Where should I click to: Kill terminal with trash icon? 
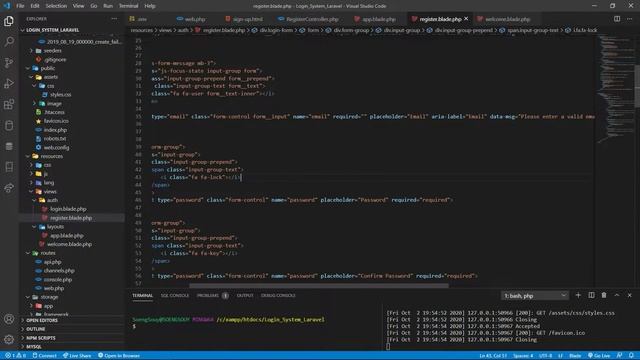pyautogui.click(x=604, y=295)
